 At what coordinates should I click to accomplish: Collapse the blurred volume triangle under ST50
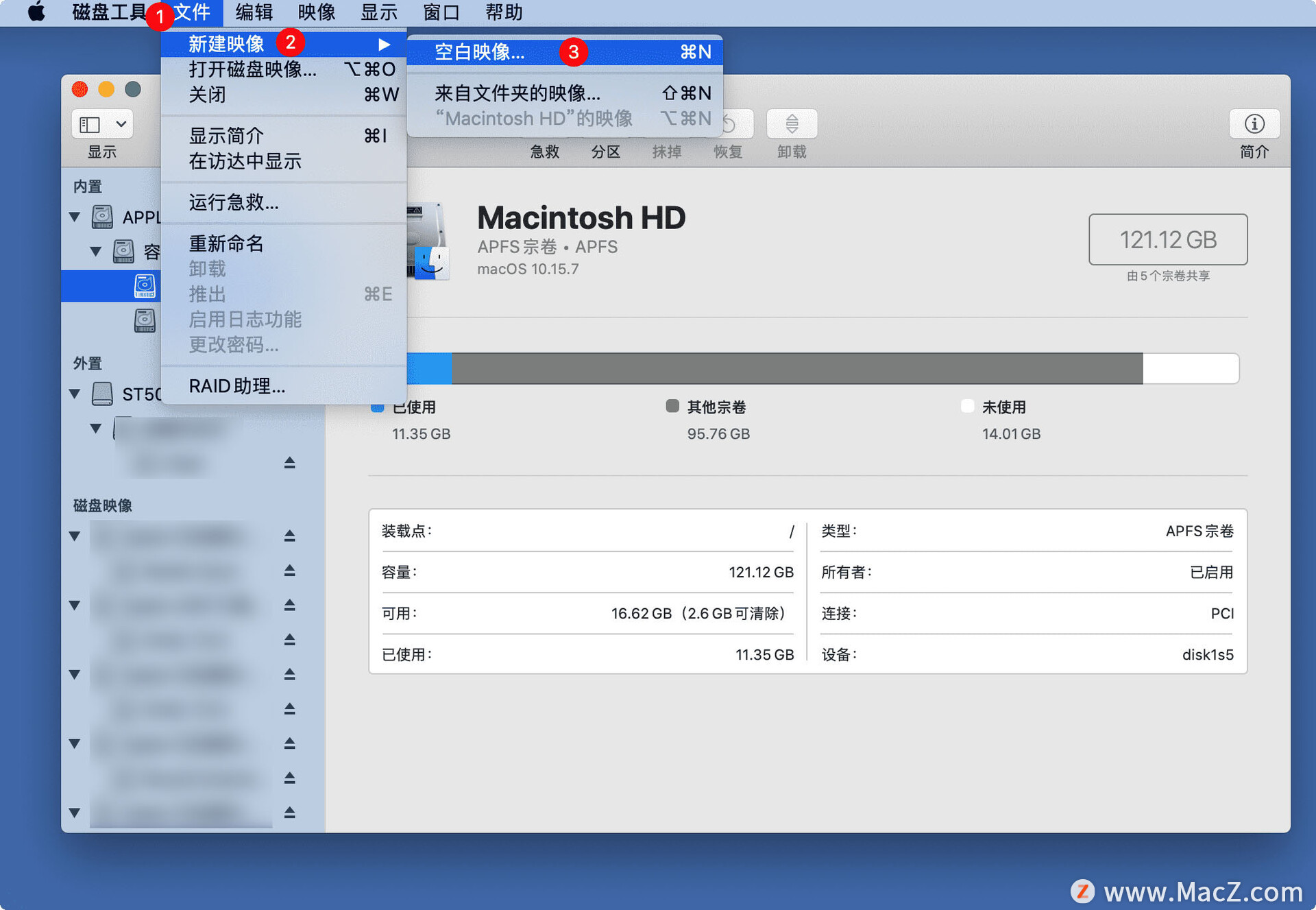pyautogui.click(x=96, y=429)
